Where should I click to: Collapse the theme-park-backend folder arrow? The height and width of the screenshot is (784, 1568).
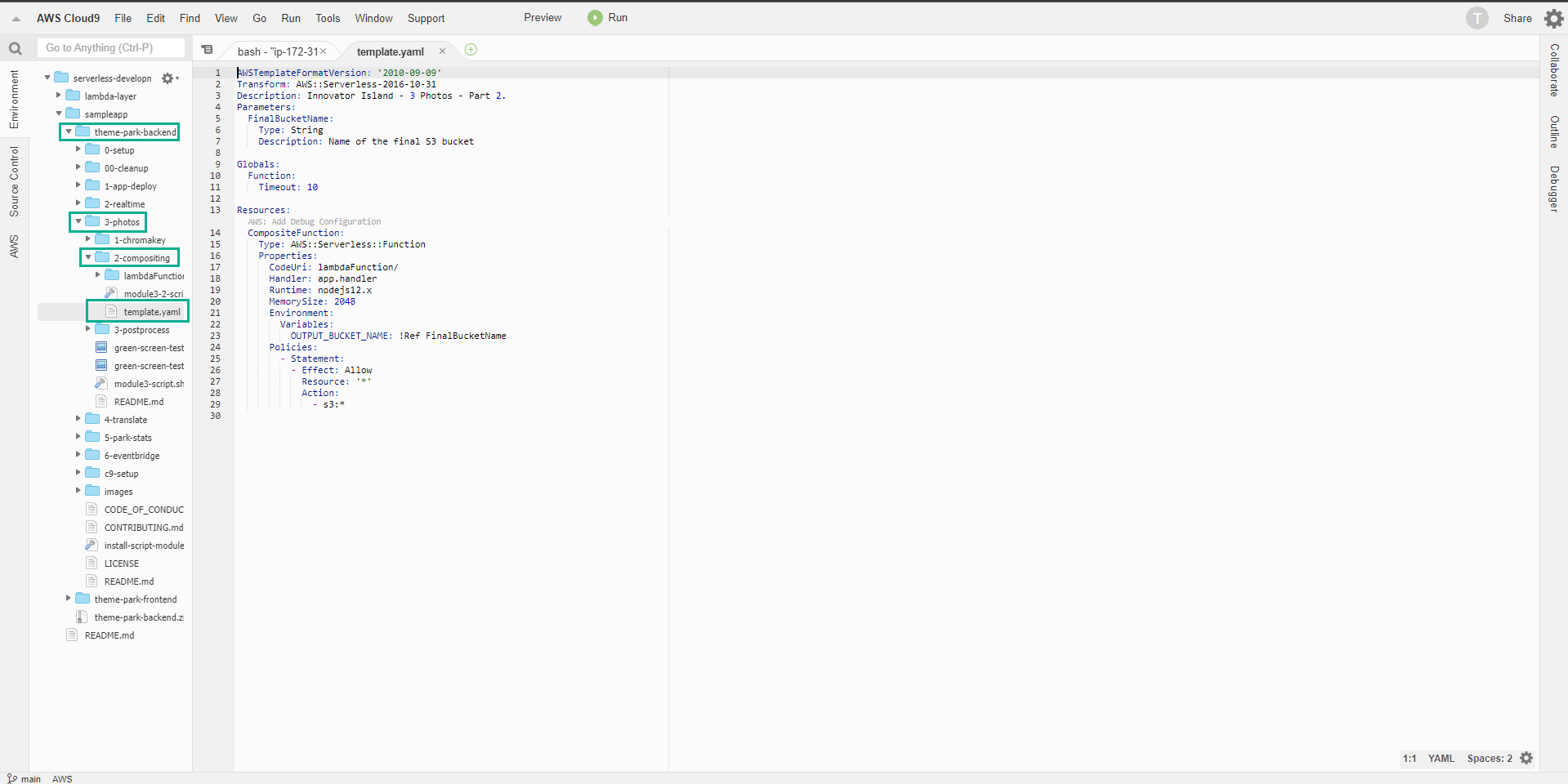pyautogui.click(x=69, y=131)
